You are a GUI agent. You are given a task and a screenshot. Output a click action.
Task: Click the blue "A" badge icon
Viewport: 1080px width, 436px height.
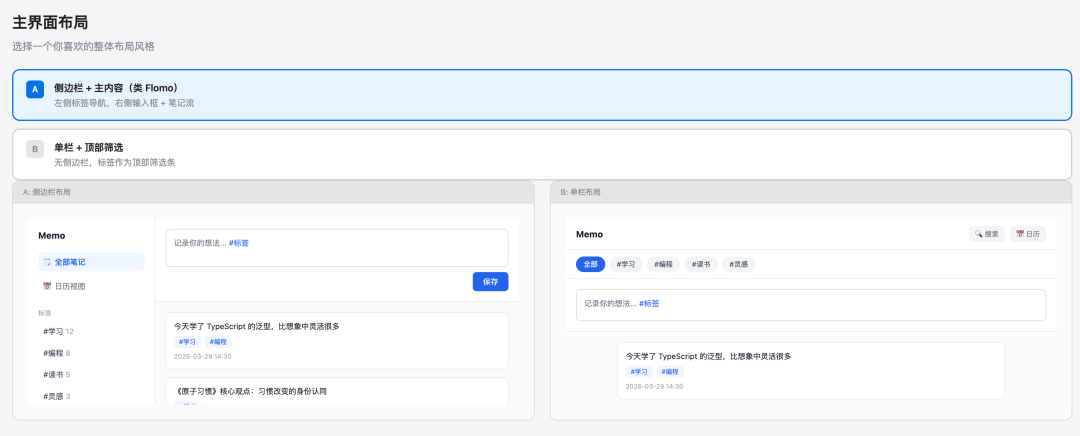tap(35, 89)
